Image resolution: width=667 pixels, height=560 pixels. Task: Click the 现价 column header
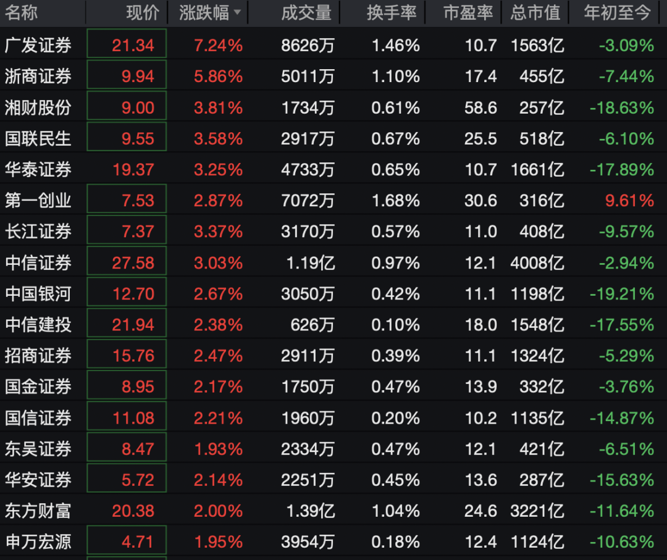[141, 13]
